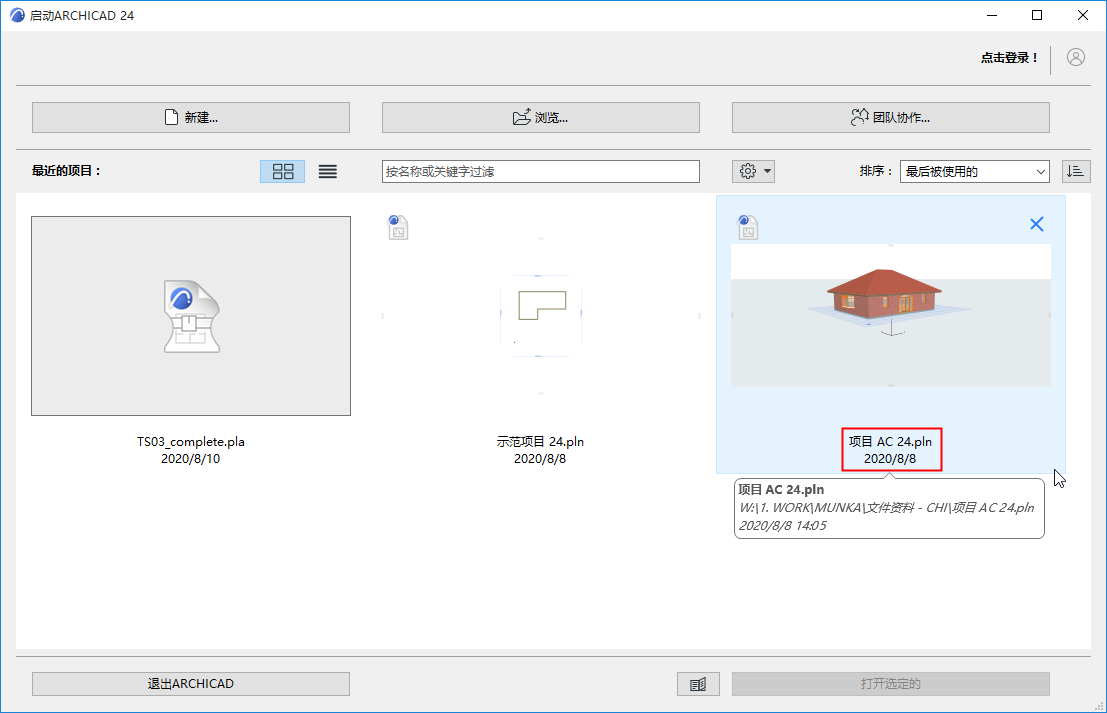This screenshot has height=713, width=1107.
Task: Click the teamwork icon on 团队协作 button
Action: click(858, 117)
